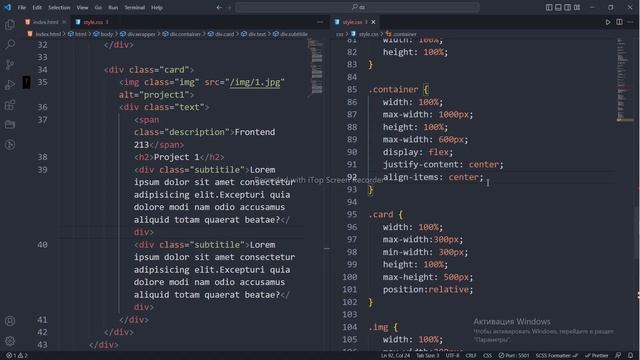Open the File menu

point(22,7)
